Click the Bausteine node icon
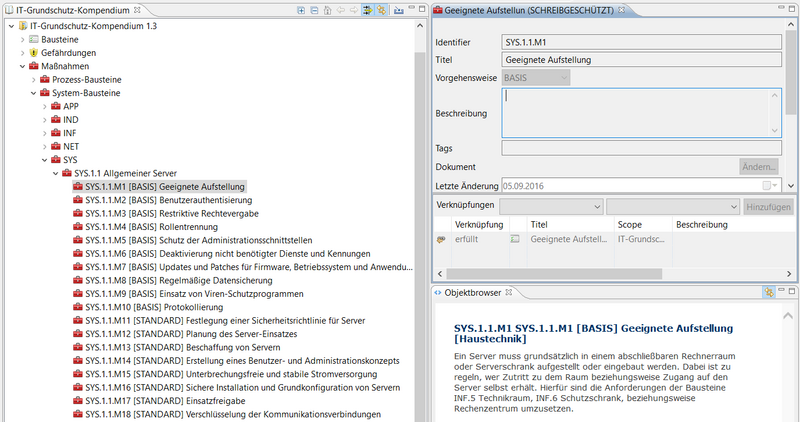This screenshot has height=422, width=800. (x=34, y=39)
